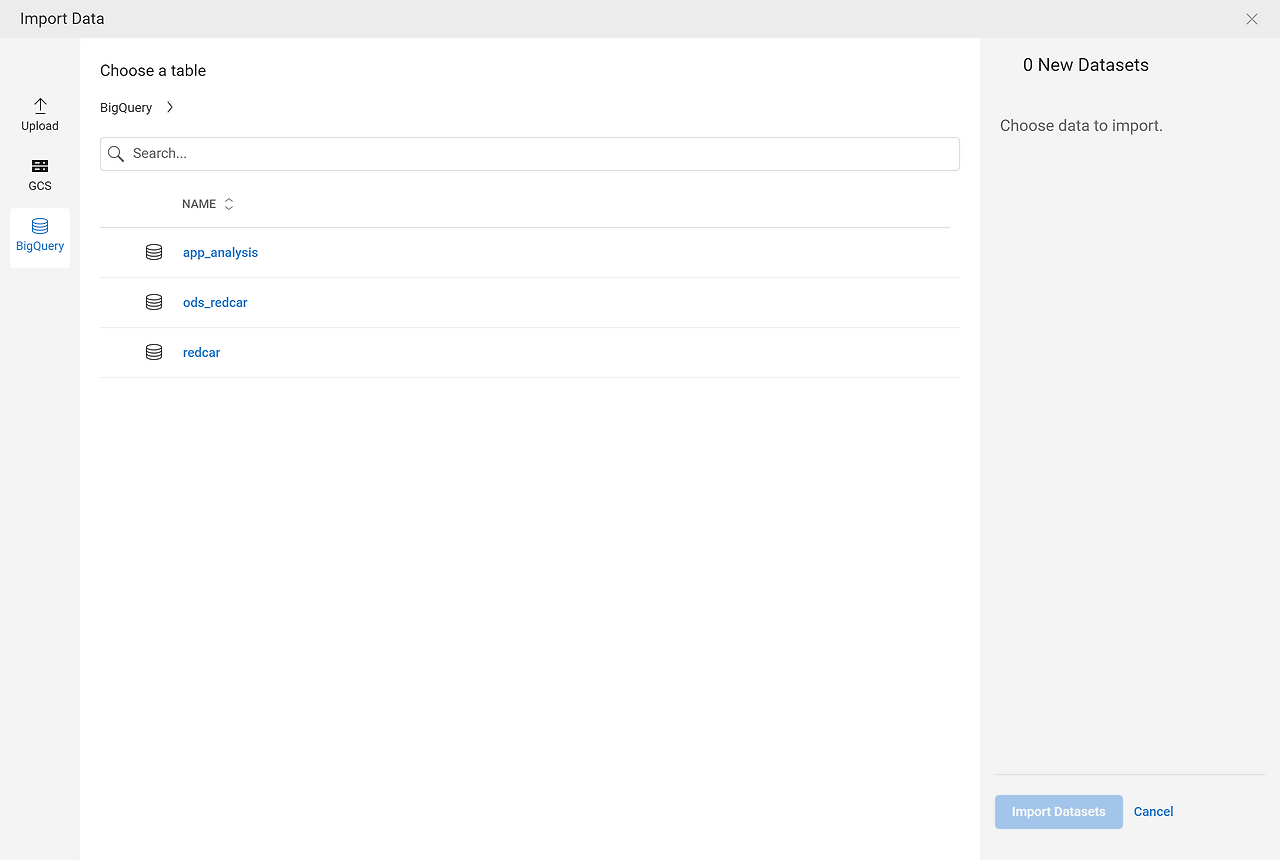Select the NAME column header
This screenshot has width=1280, height=860.
[x=199, y=203]
